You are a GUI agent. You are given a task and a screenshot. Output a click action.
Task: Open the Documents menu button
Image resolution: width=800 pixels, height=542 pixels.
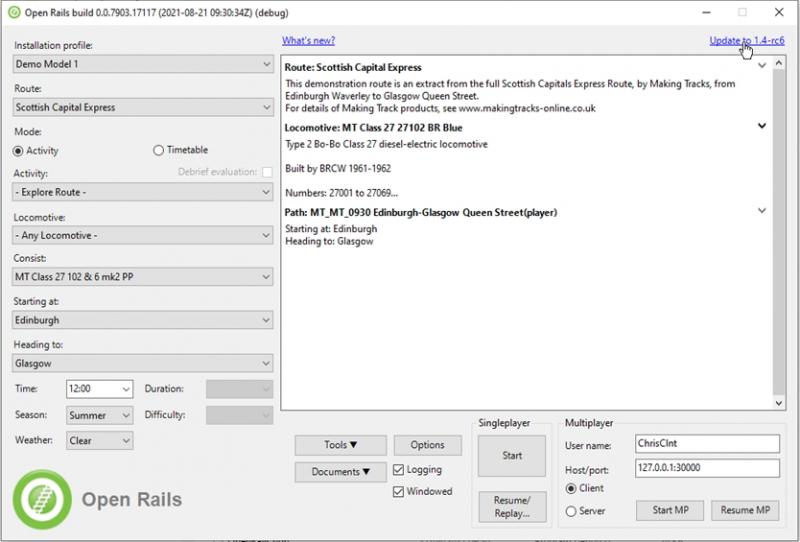coord(340,472)
